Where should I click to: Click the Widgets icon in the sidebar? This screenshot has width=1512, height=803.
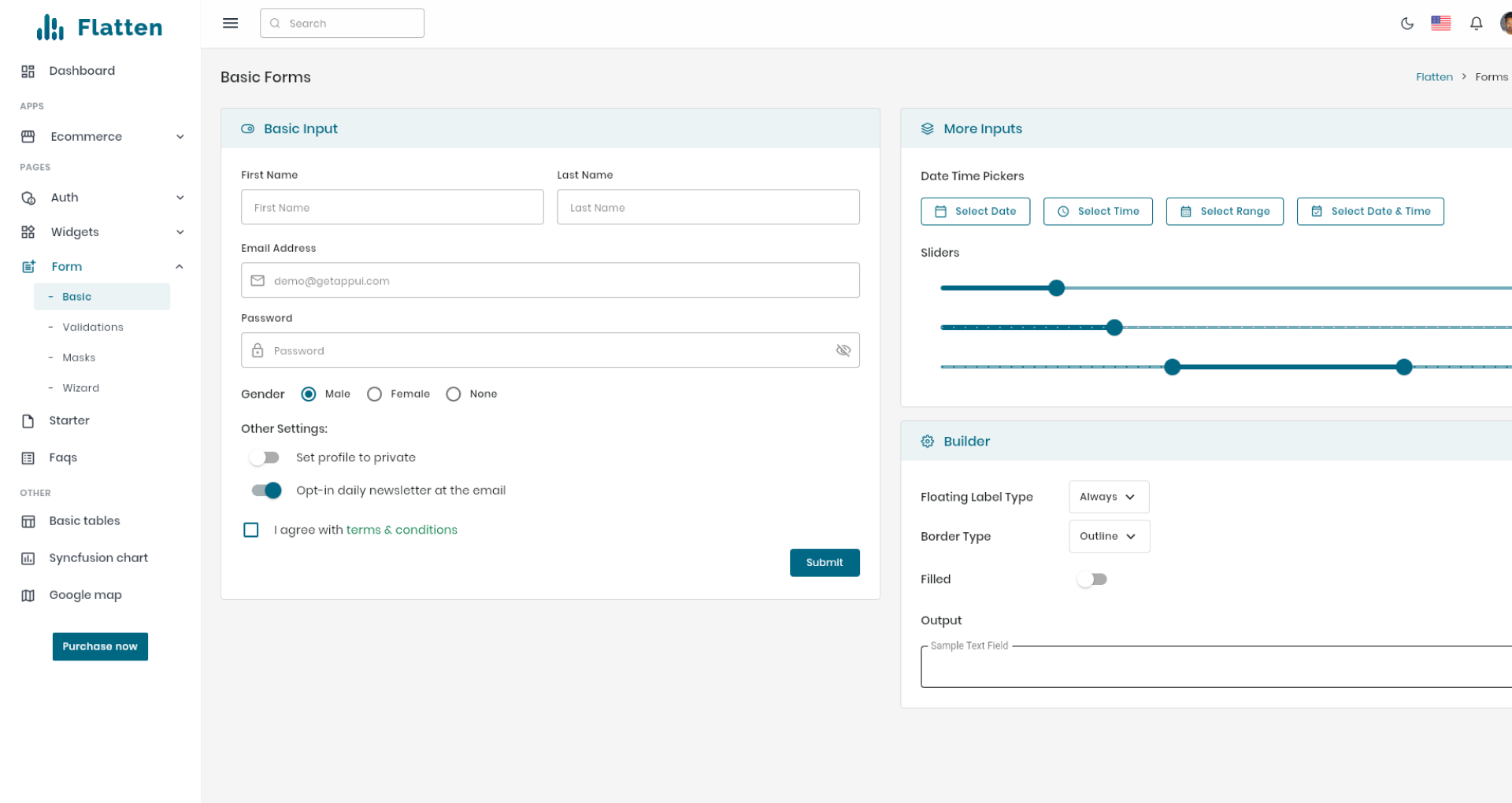coord(28,231)
